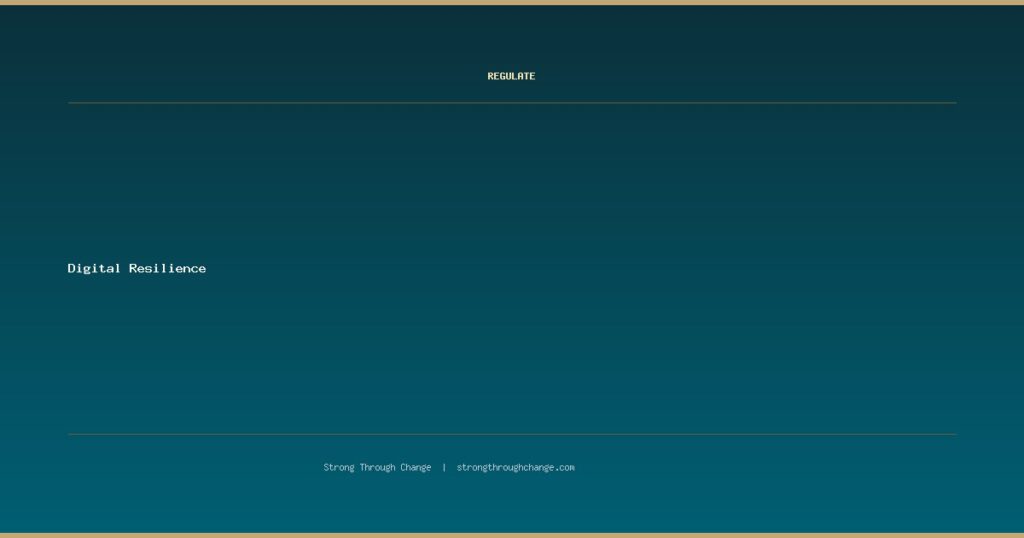The height and width of the screenshot is (538, 1024).
Task: Click the Strong Through Change footer text
Action: pos(377,467)
